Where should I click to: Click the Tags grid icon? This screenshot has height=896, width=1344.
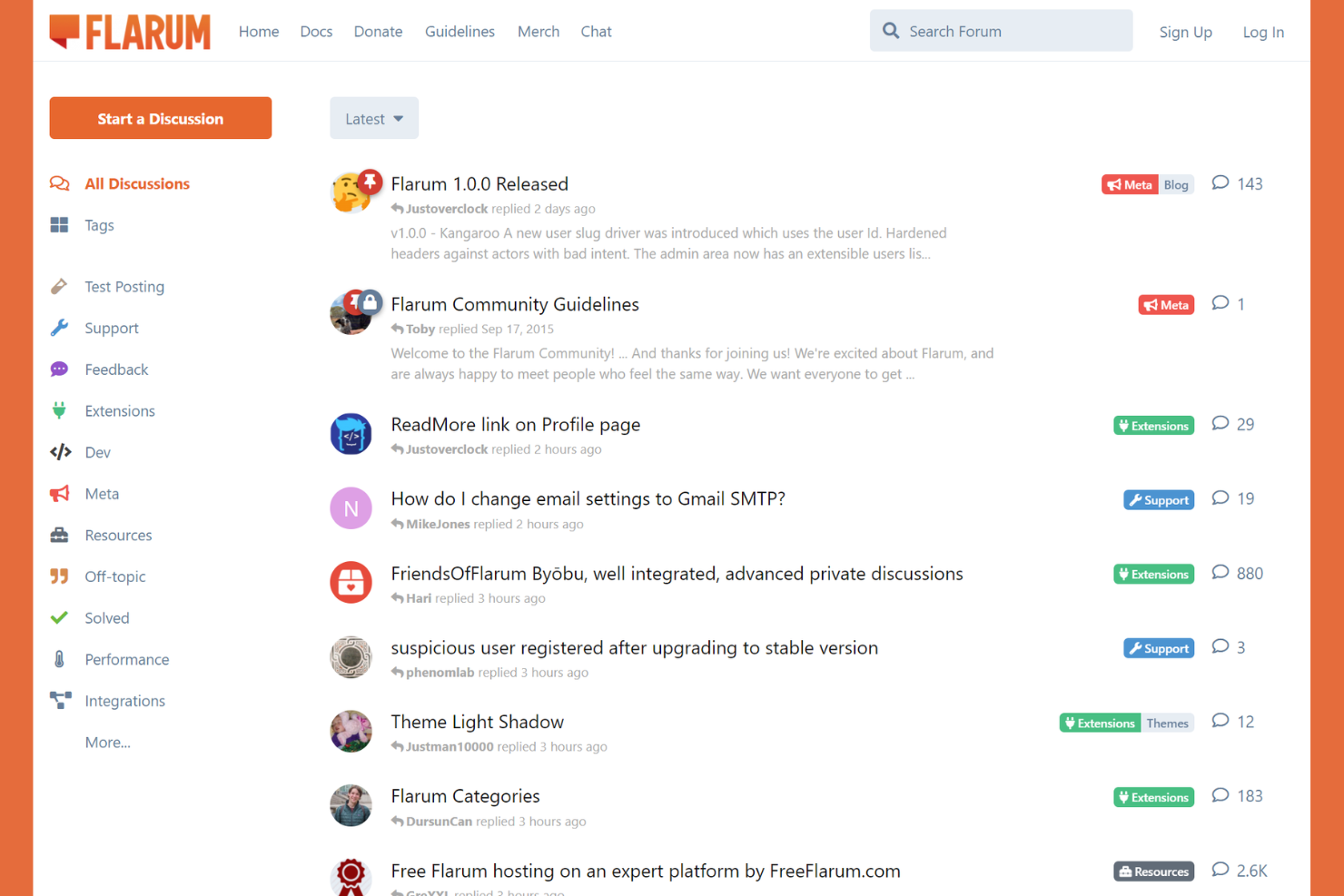point(60,225)
